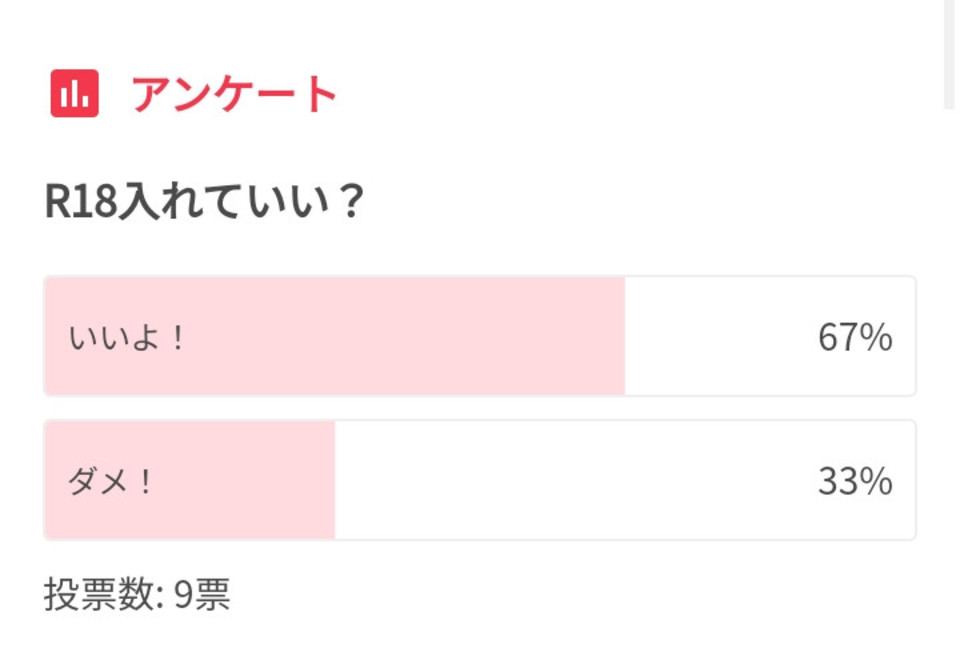Screen dimensions: 960x656
Task: Click the いいよ！ label text
Action: 126,337
